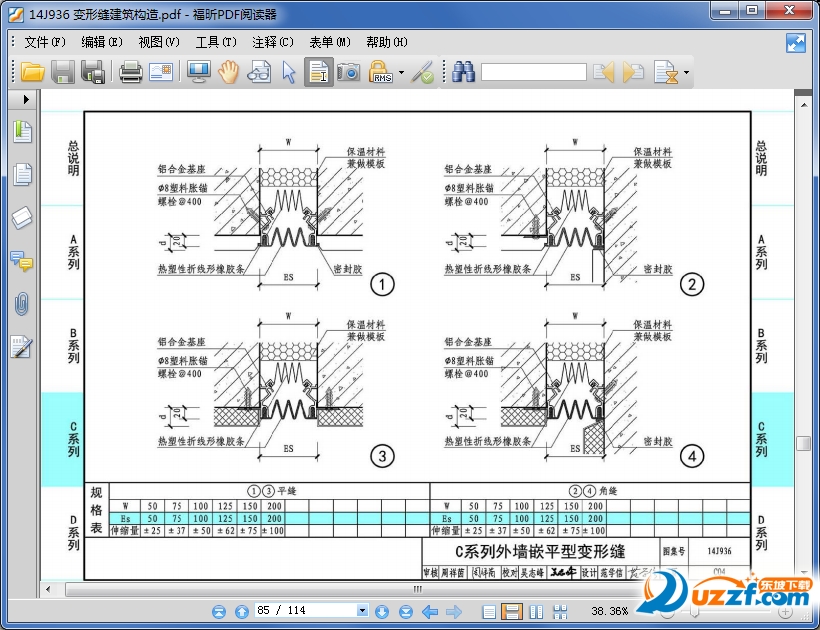
Task: Focus the search text field
Action: pos(533,72)
